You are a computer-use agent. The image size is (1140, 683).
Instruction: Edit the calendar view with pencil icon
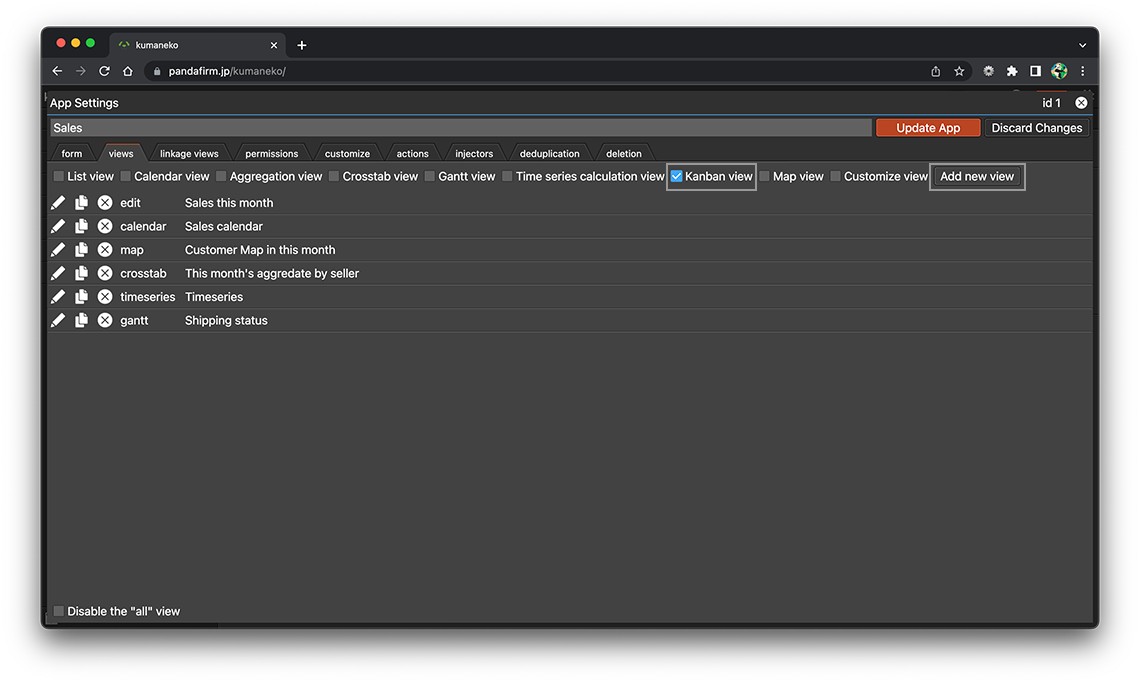[x=58, y=226]
